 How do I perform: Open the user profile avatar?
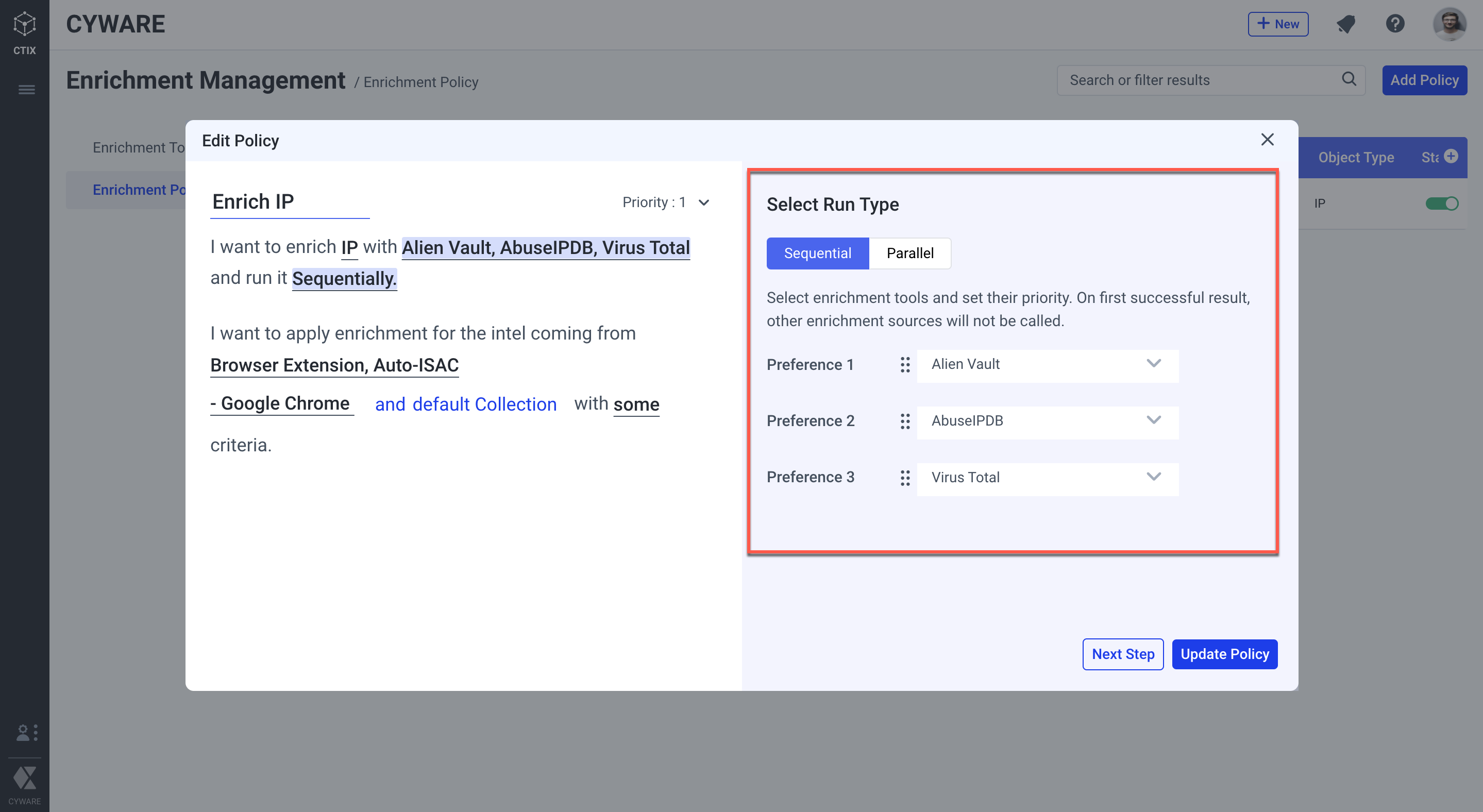pyautogui.click(x=1449, y=24)
